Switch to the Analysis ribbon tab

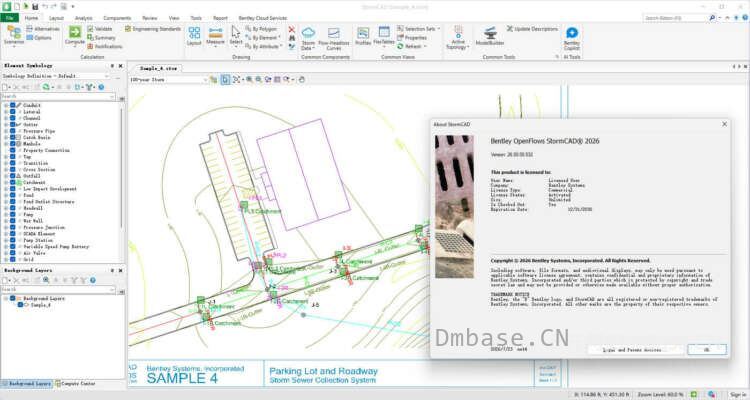(x=83, y=18)
